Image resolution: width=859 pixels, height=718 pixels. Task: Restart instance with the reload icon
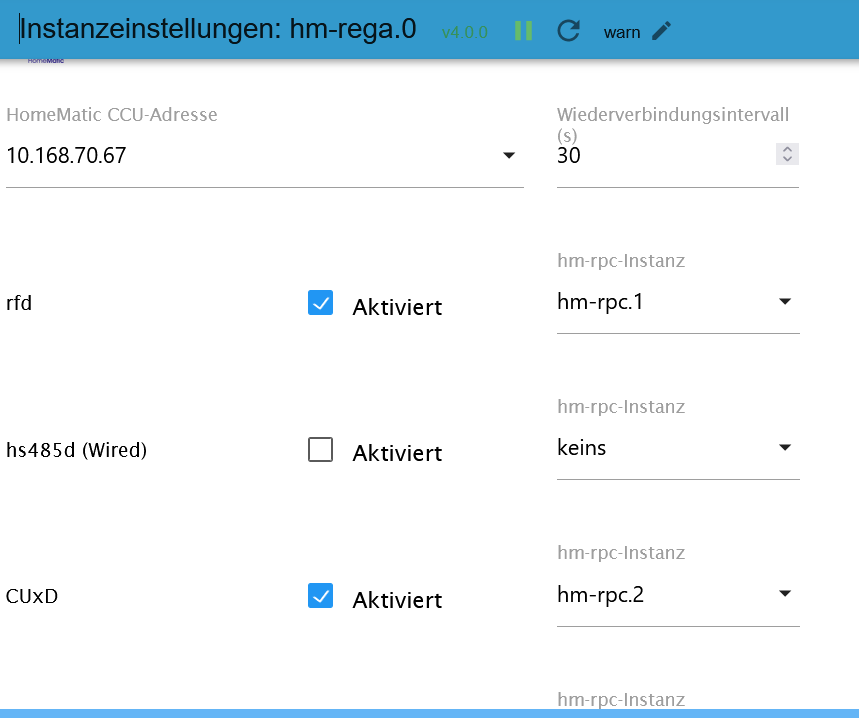(569, 31)
